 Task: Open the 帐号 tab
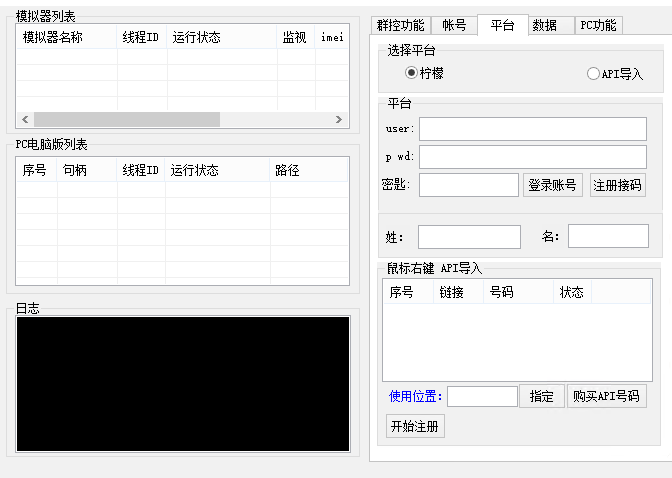(x=454, y=25)
